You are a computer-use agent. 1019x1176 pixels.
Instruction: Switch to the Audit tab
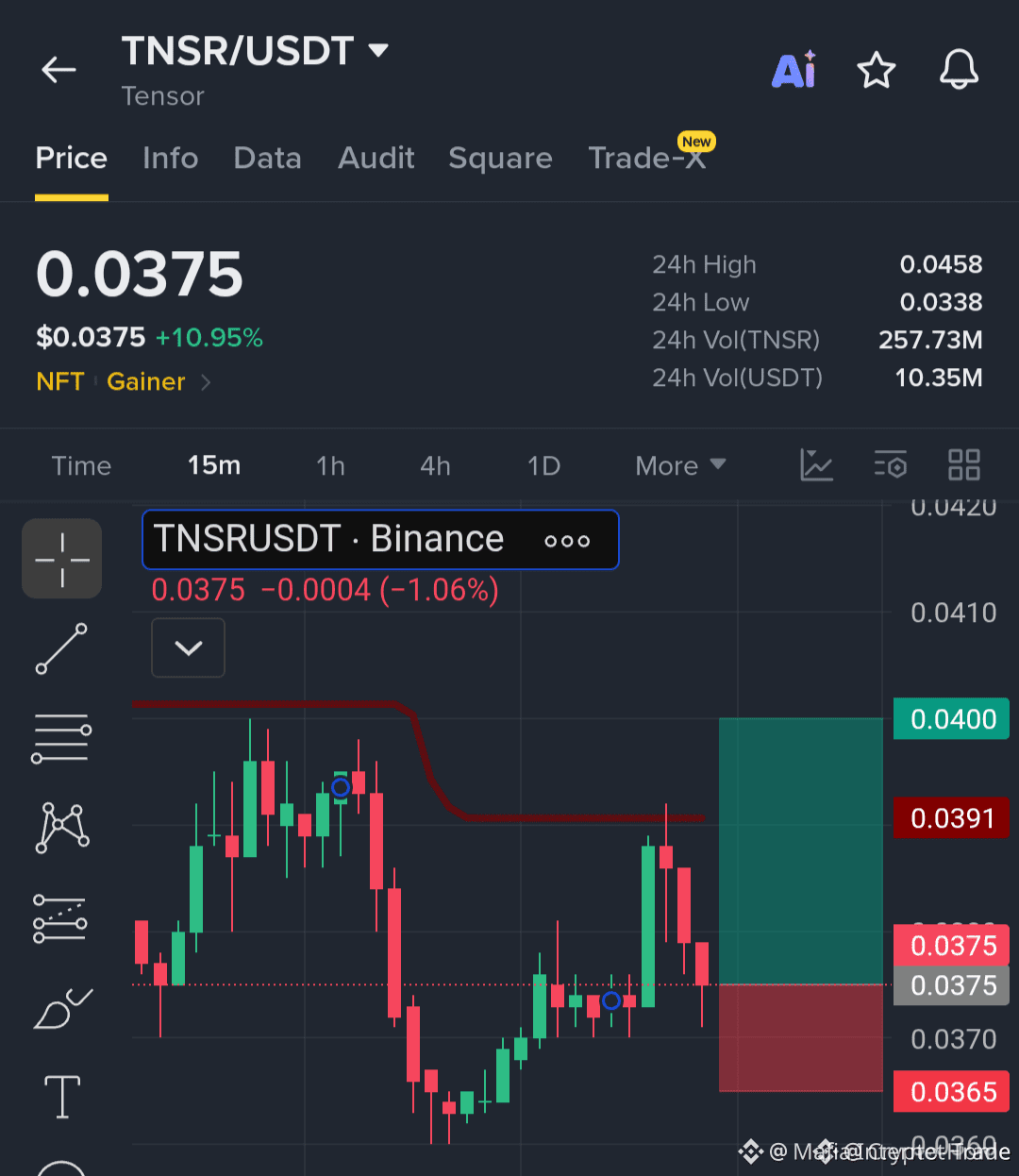click(376, 158)
